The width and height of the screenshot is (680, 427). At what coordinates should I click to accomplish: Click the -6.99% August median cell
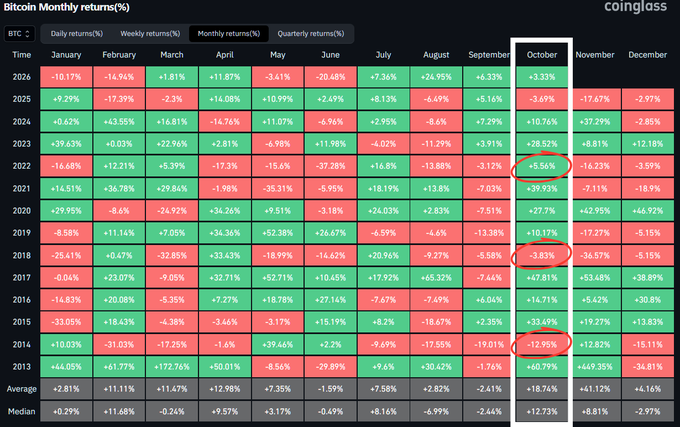tap(436, 411)
